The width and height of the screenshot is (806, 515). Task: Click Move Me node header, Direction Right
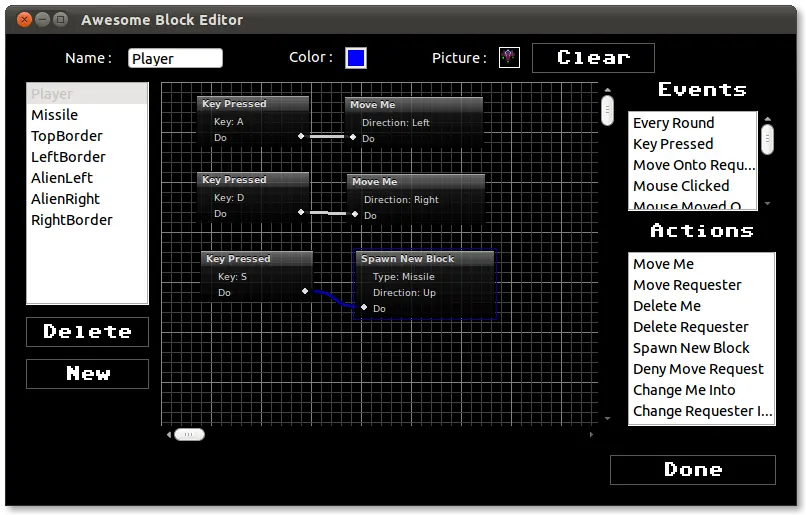pos(416,182)
